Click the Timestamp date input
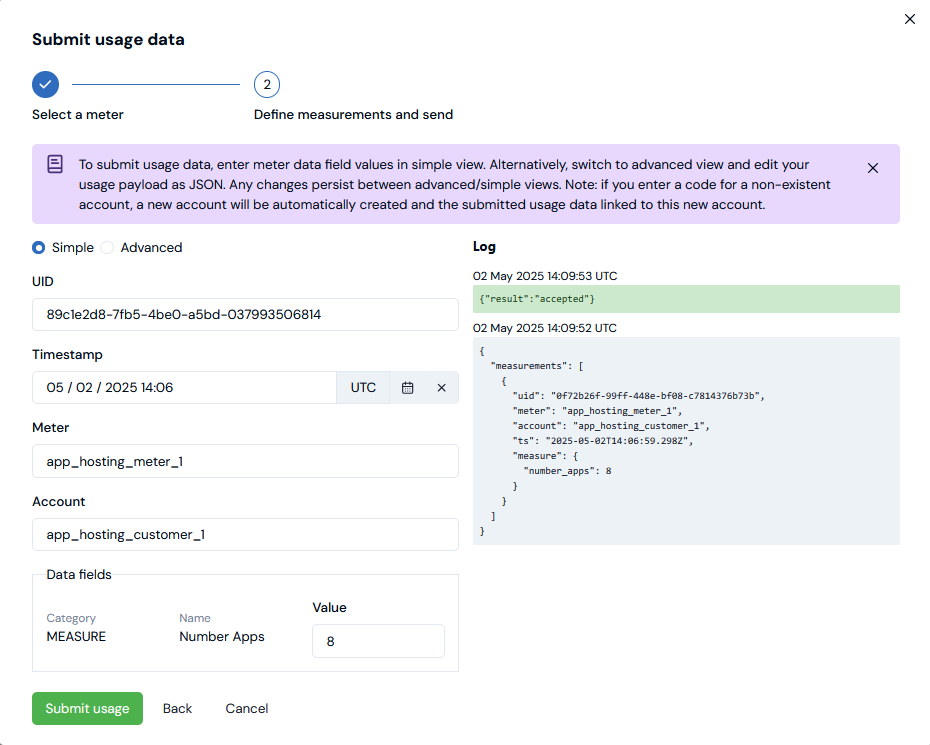This screenshot has width=930, height=745. (185, 388)
